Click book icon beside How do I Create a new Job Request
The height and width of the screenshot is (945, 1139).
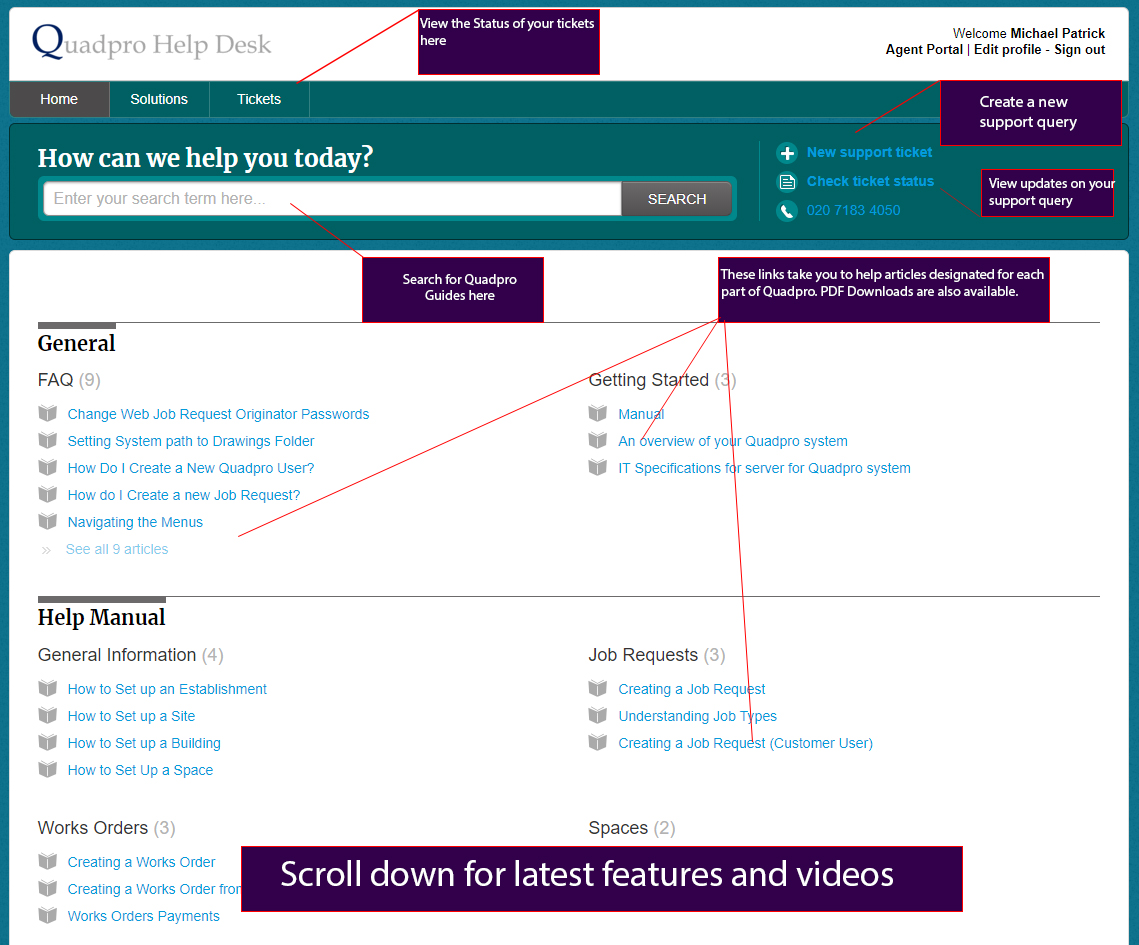point(48,495)
